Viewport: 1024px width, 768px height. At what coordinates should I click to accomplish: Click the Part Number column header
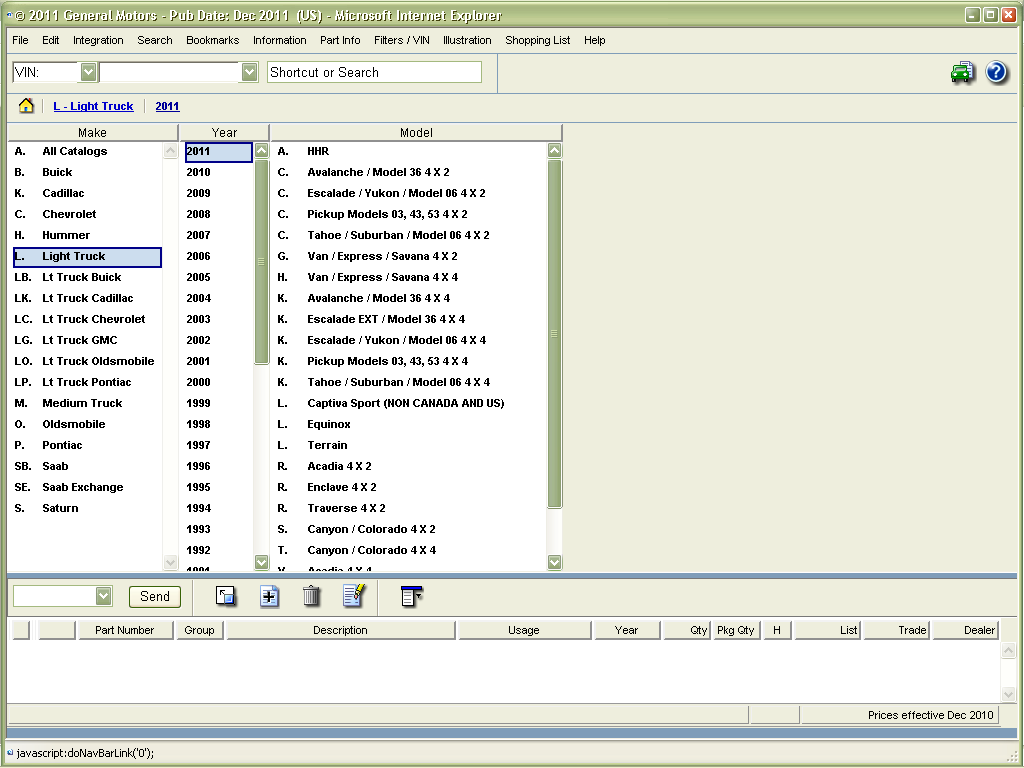[125, 630]
